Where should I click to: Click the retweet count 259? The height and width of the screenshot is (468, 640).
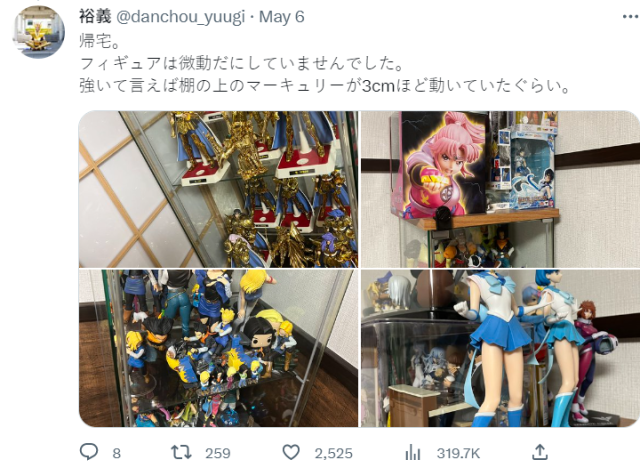click(218, 453)
